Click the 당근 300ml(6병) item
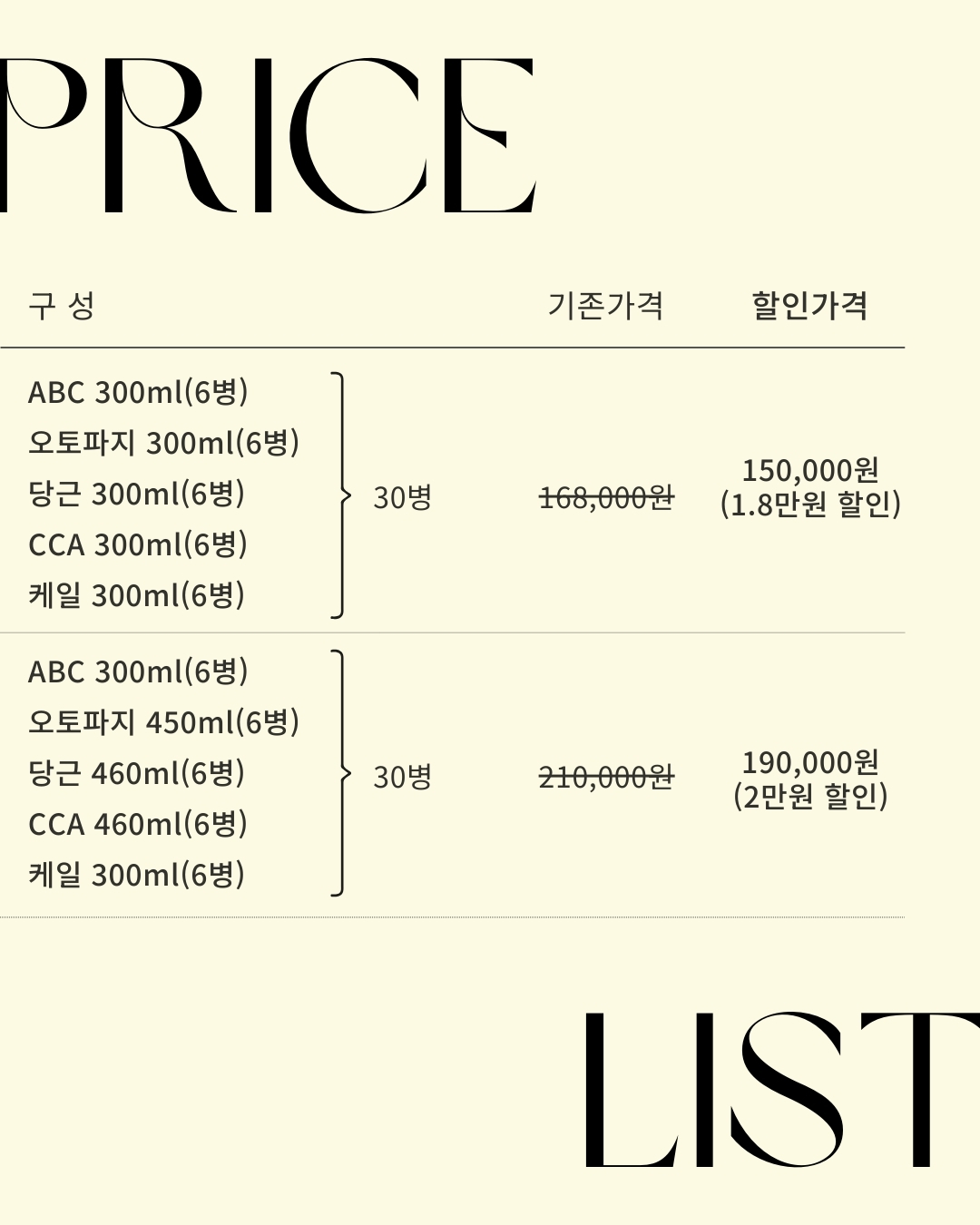The image size is (980, 1225). 136,494
